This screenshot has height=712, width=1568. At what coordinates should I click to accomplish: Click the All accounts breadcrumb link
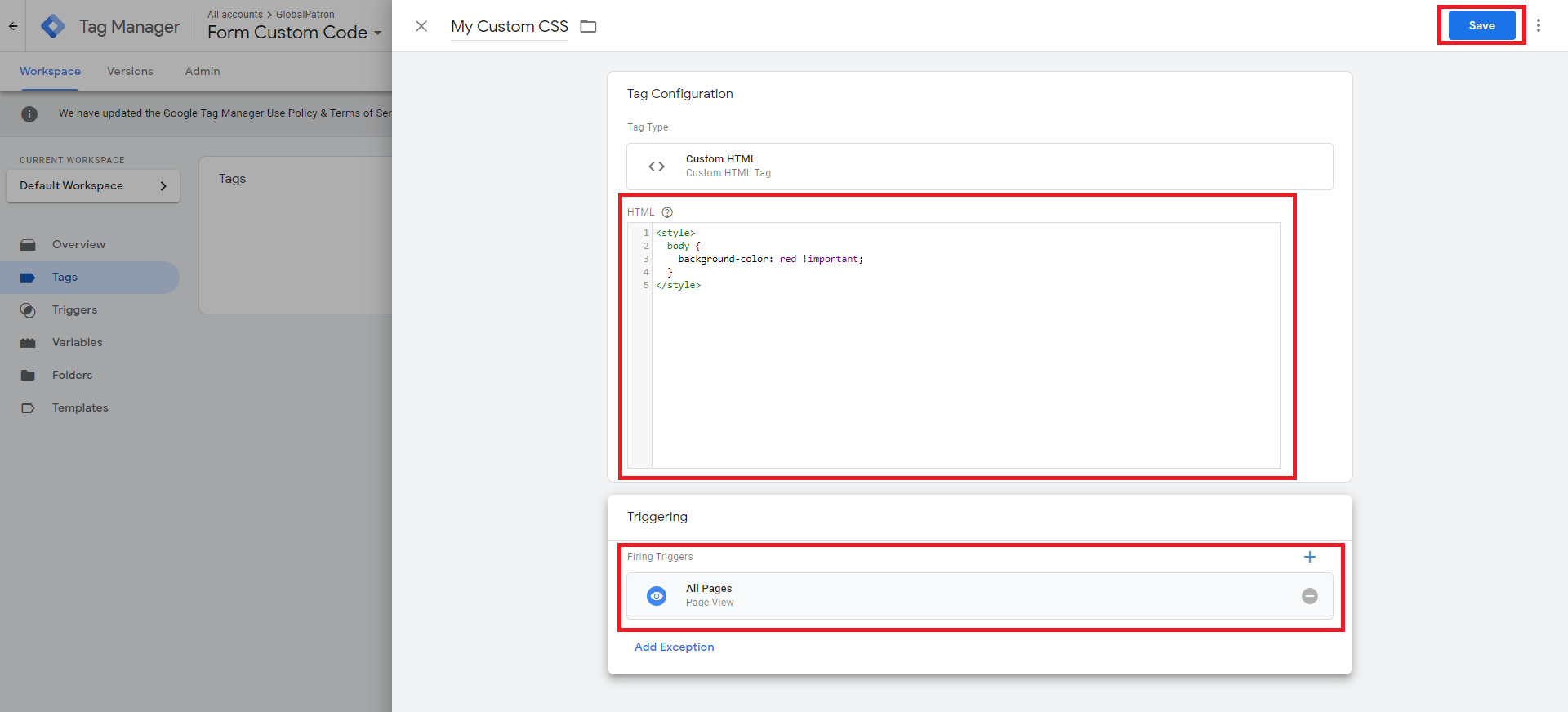pyautogui.click(x=235, y=15)
